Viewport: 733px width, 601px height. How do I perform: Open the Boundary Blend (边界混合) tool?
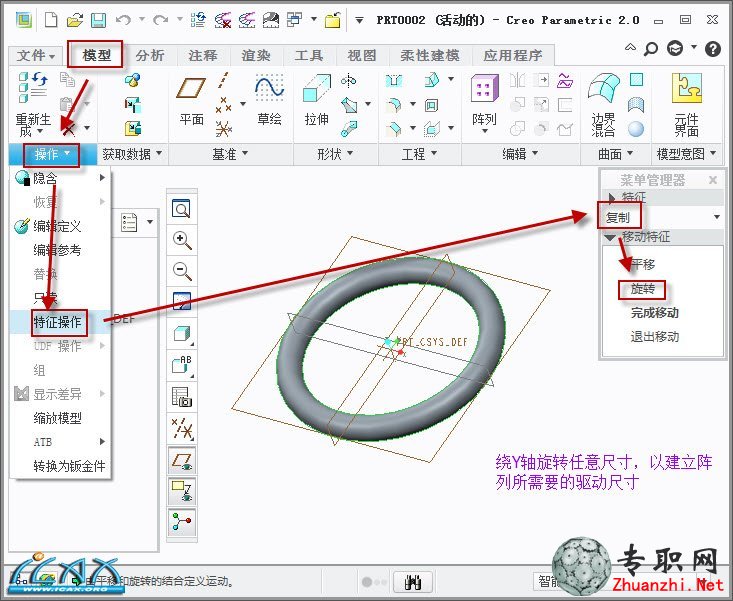(603, 105)
